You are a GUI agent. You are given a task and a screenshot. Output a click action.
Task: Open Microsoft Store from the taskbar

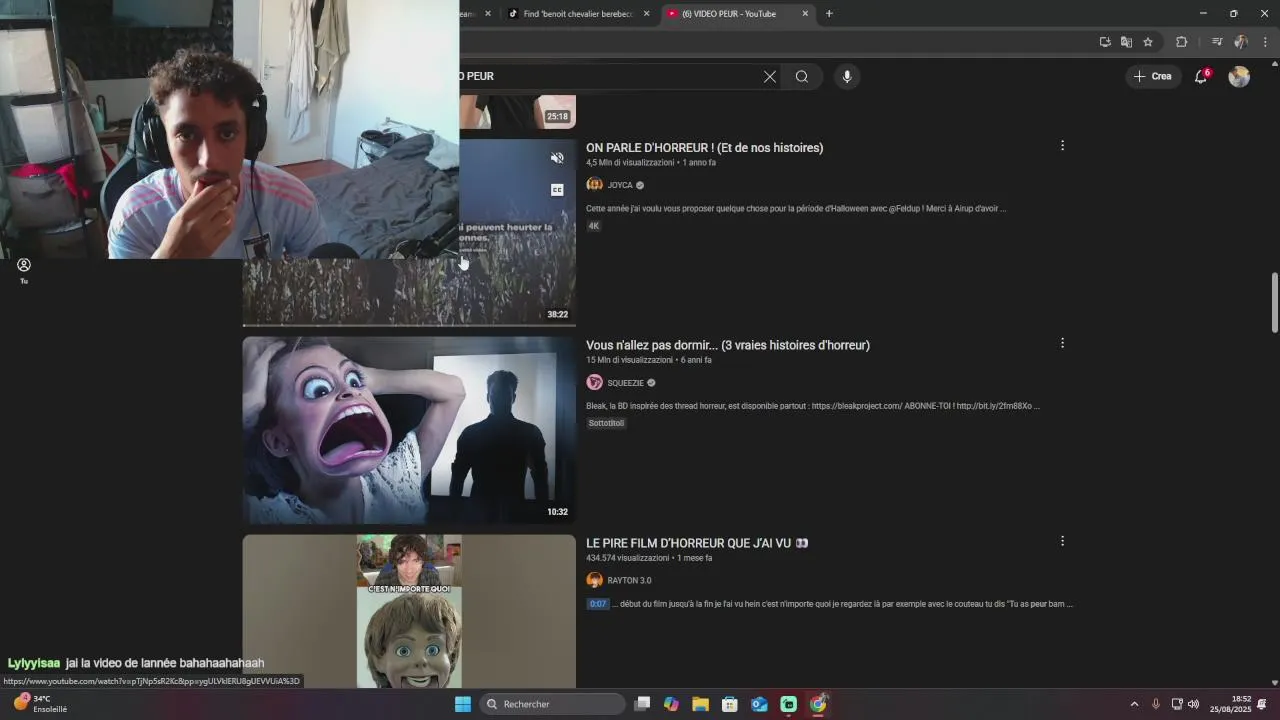click(x=730, y=704)
